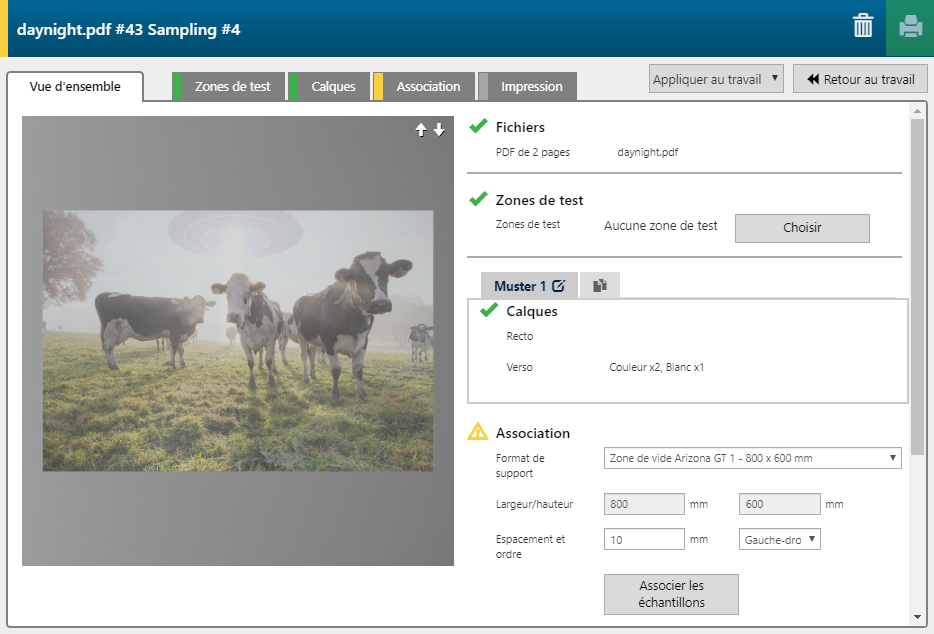Click the Espacement input field showing 10

[644, 539]
